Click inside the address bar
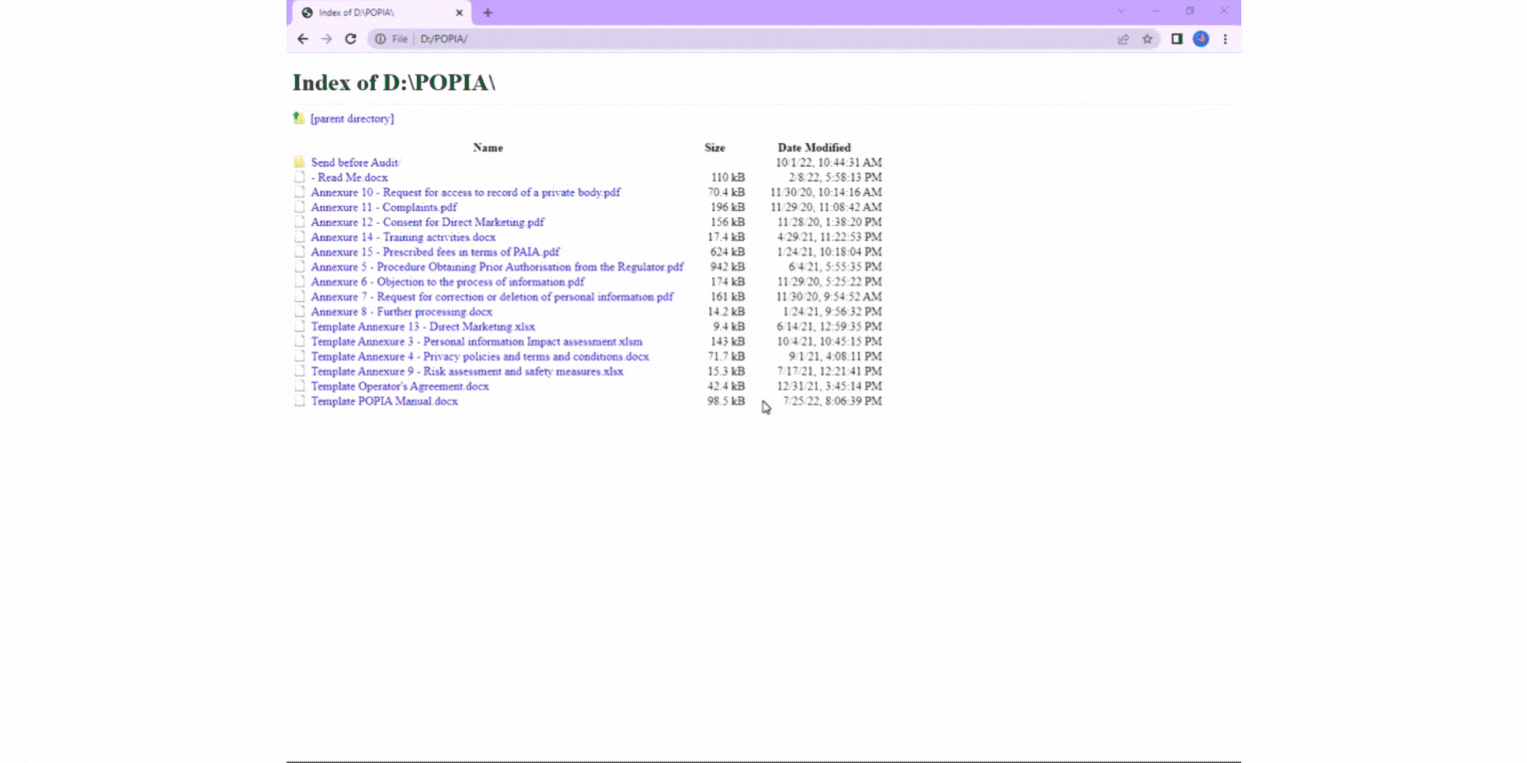Image resolution: width=1527 pixels, height=763 pixels. tap(600, 39)
